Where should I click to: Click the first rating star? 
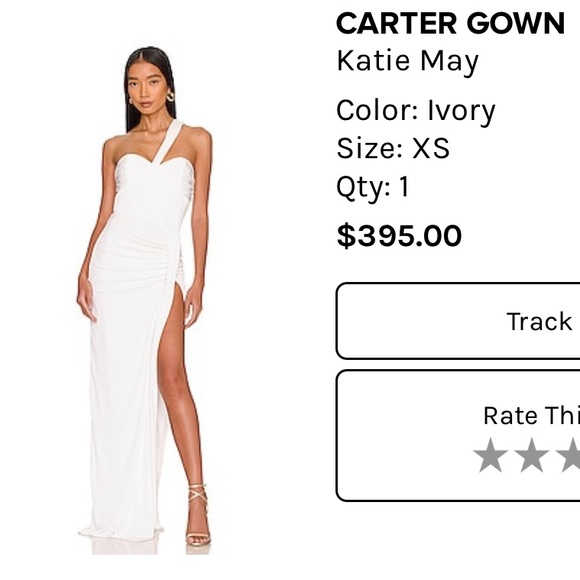click(490, 455)
